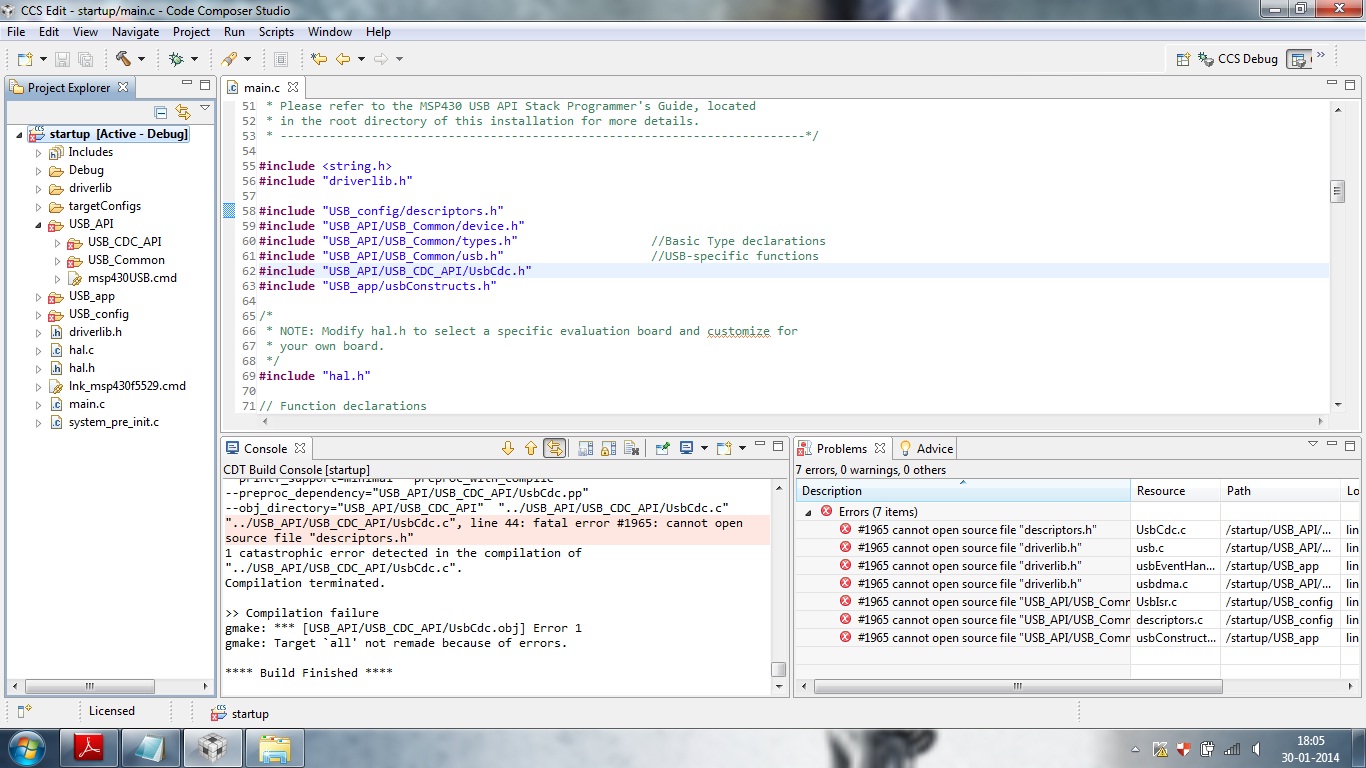Click Console's Previous Error up arrow
The height and width of the screenshot is (768, 1366).
[x=530, y=448]
